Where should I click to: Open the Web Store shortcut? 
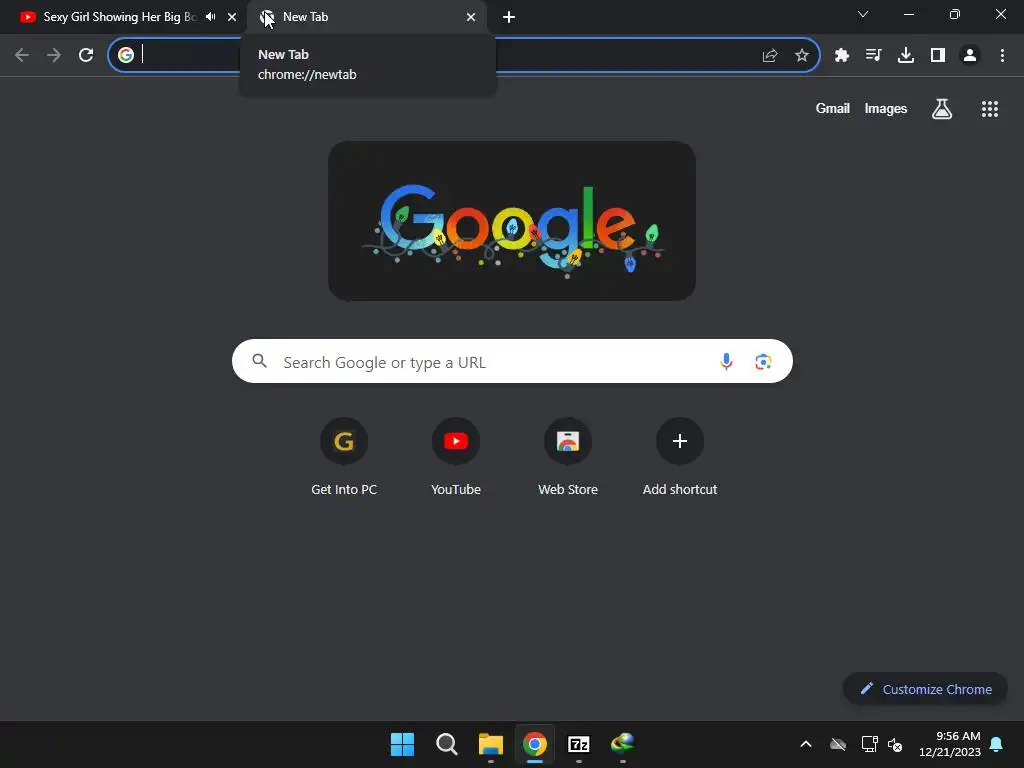(x=568, y=457)
